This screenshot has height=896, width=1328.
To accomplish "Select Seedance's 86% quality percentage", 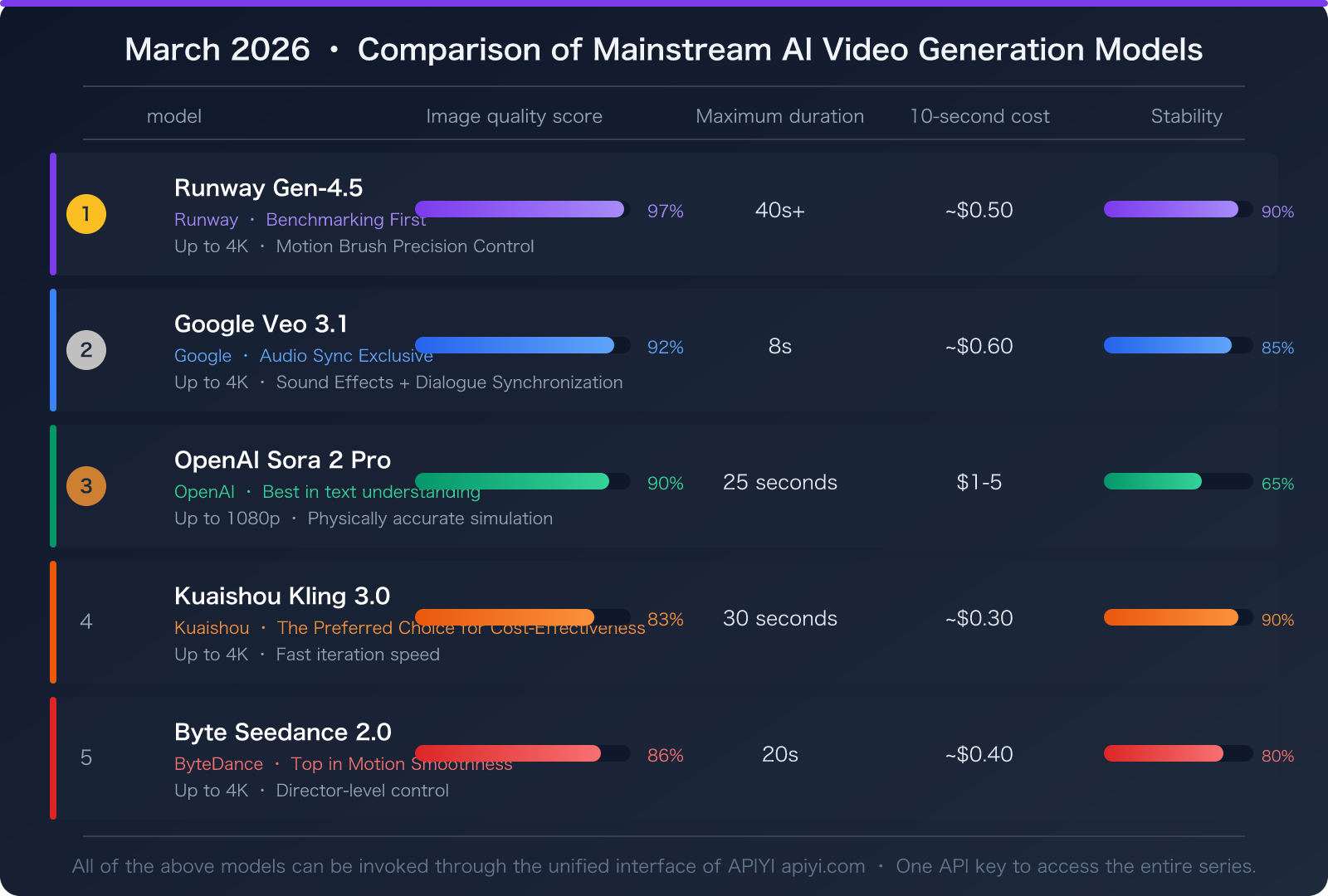I will [664, 756].
